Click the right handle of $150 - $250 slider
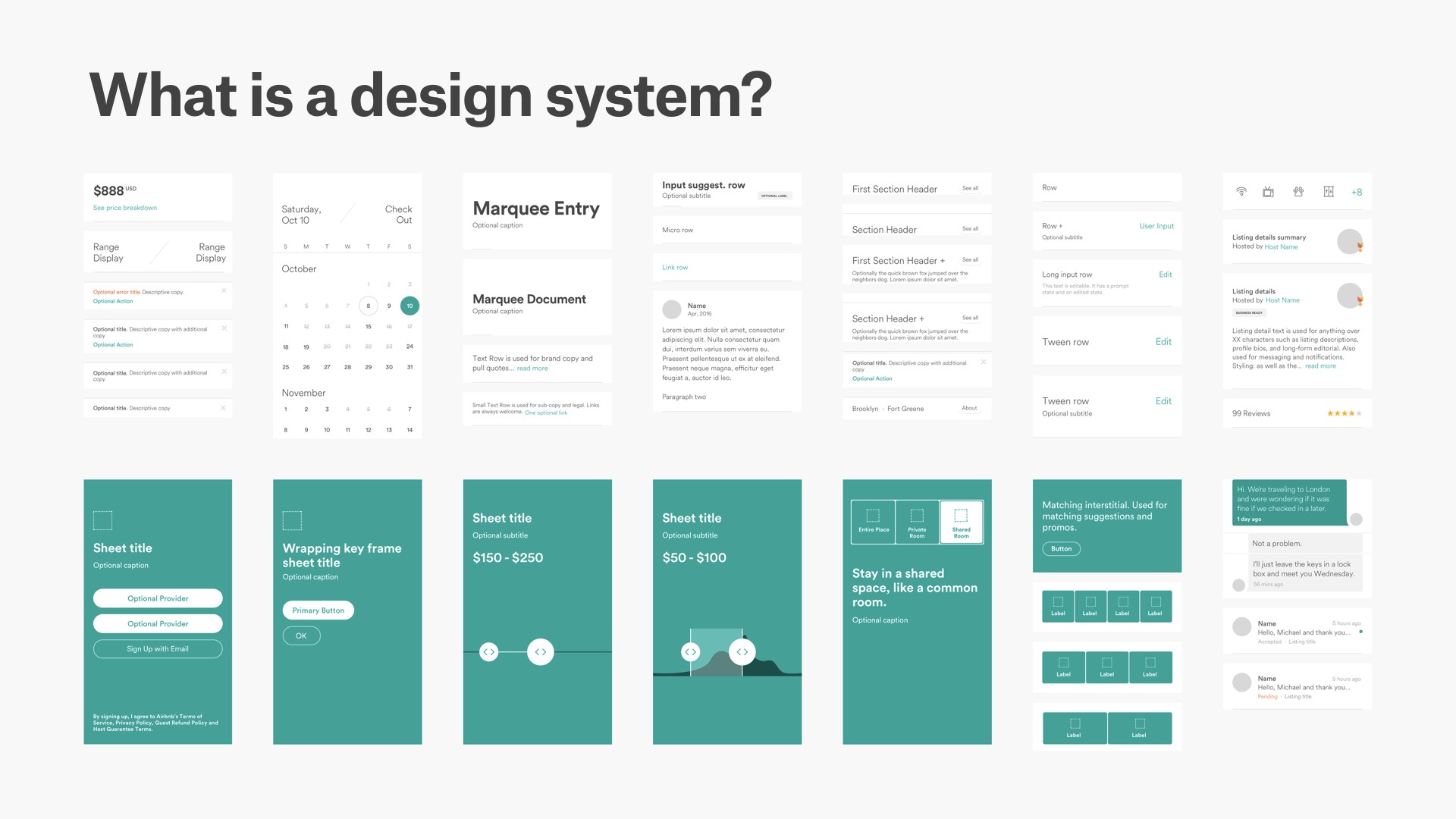1456x819 pixels. [541, 651]
